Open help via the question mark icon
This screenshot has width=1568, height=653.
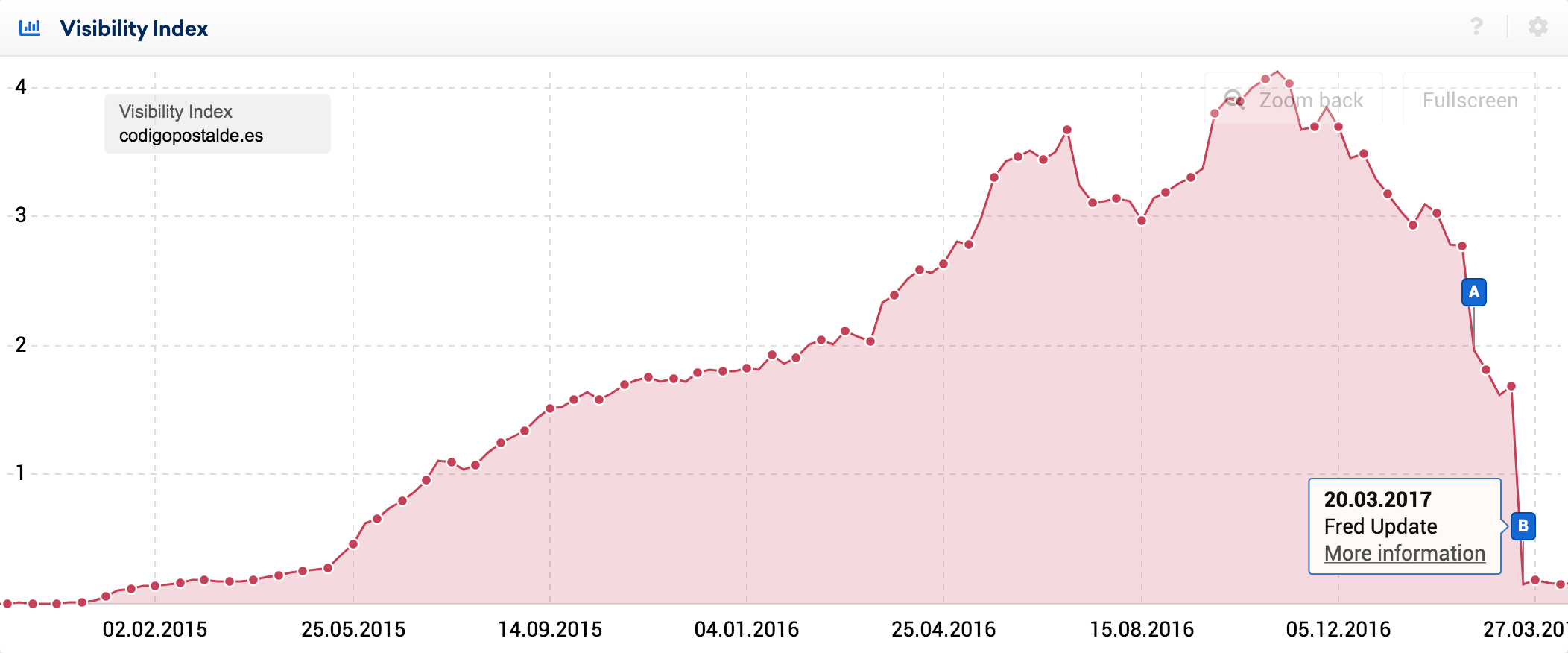1476,27
